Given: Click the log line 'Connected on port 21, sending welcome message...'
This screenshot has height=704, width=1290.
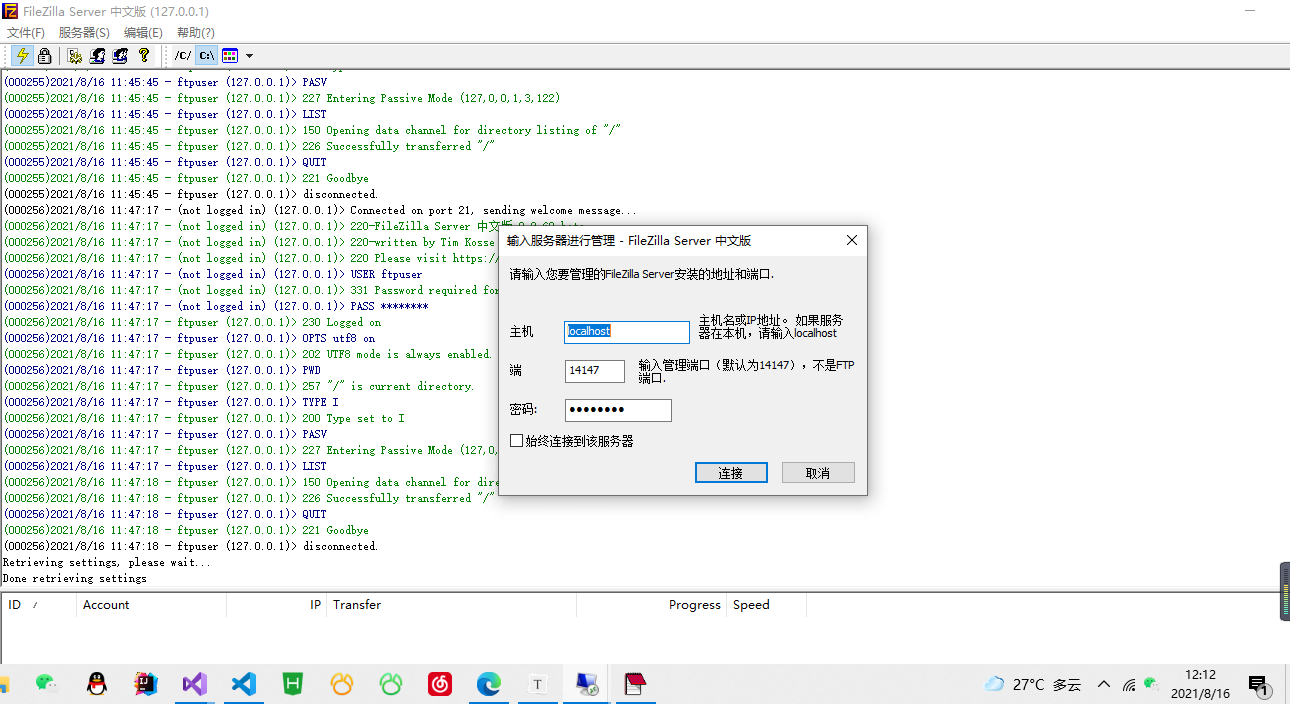Looking at the screenshot, I should [320, 210].
